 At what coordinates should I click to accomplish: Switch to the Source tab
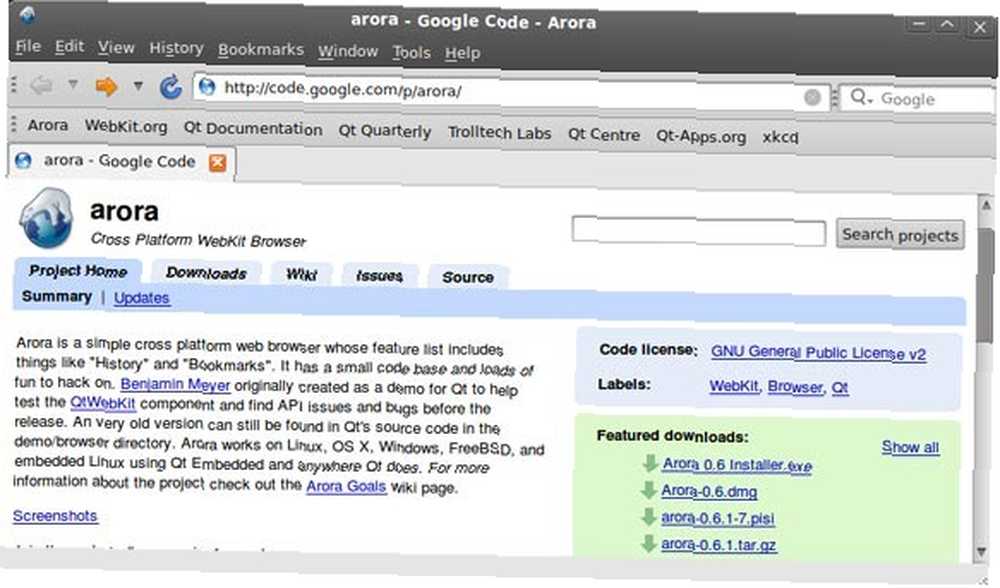(468, 277)
